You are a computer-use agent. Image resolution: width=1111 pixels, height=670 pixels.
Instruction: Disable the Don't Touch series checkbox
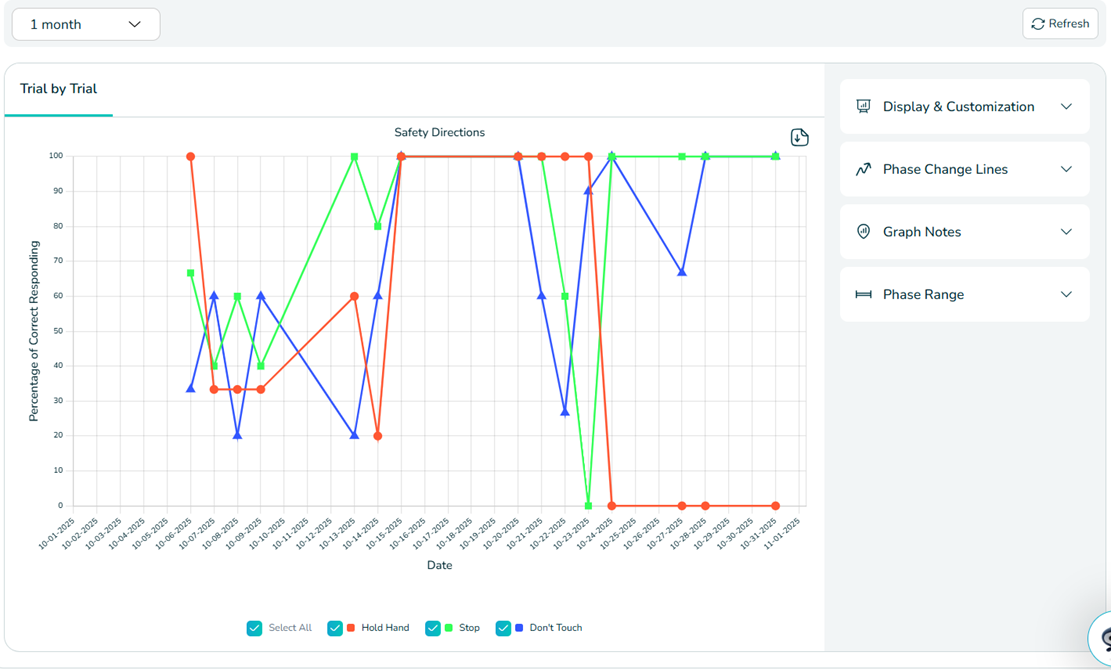503,628
